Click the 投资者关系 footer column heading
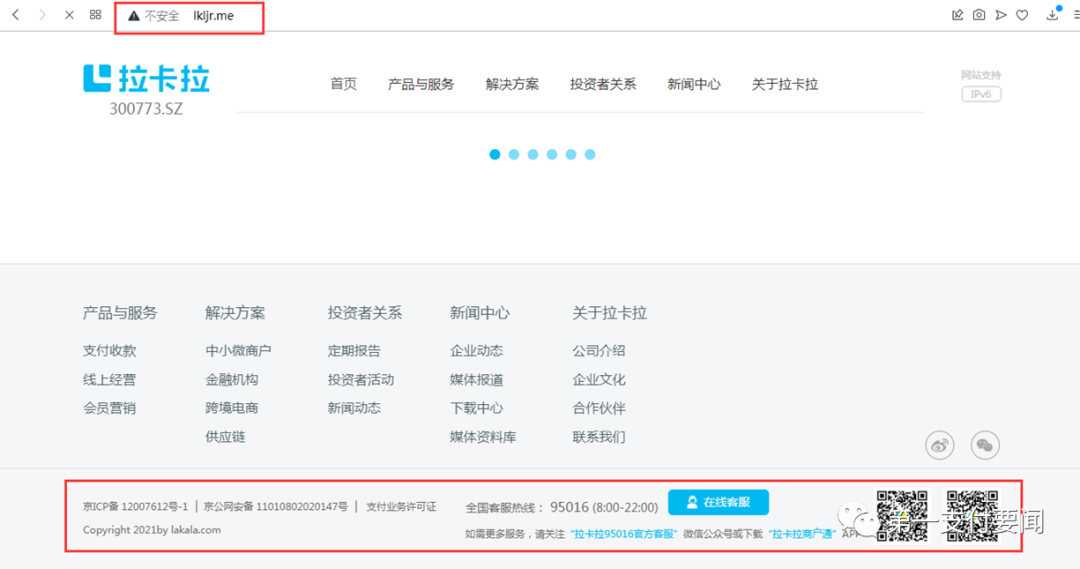1080x569 pixels. click(364, 313)
